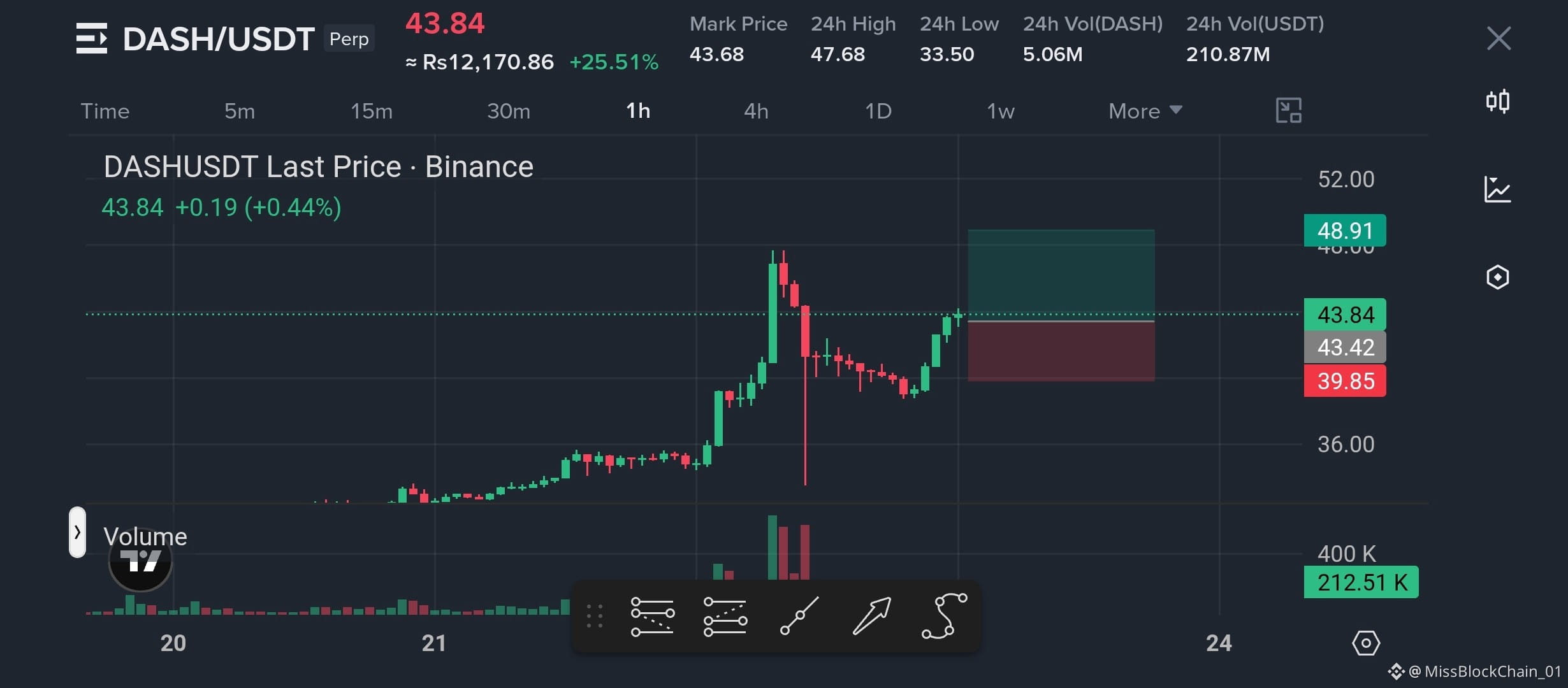Click the 24h Vol(DASH) 5.06M value
Screen dimensions: 1568x688
[1052, 54]
